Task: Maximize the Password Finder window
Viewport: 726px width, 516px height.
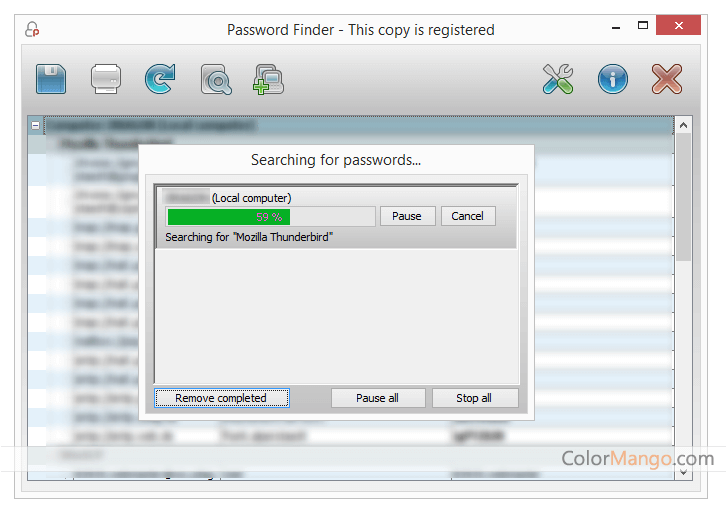Action: [x=643, y=25]
